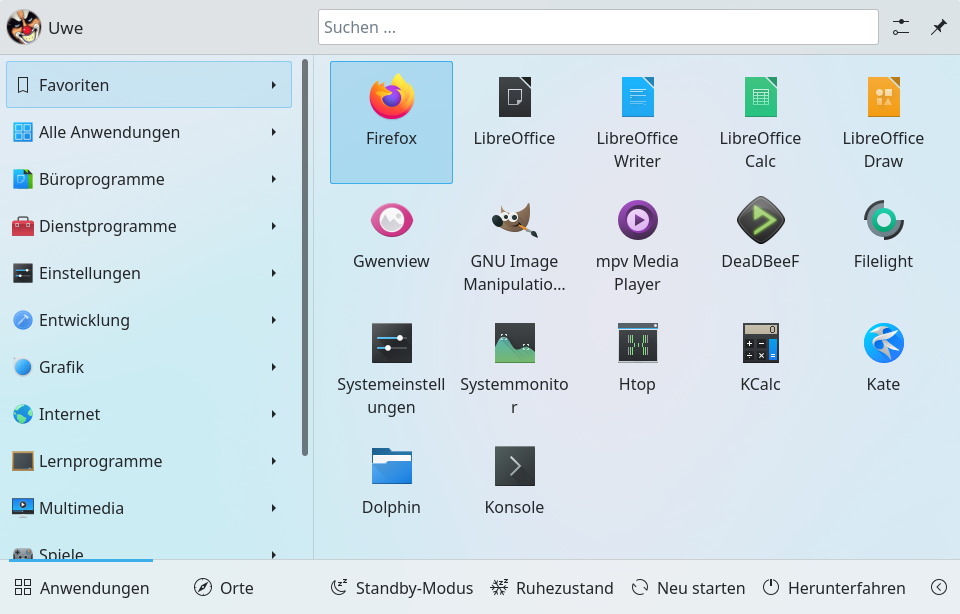Open LibreOffice Writer

point(637,122)
